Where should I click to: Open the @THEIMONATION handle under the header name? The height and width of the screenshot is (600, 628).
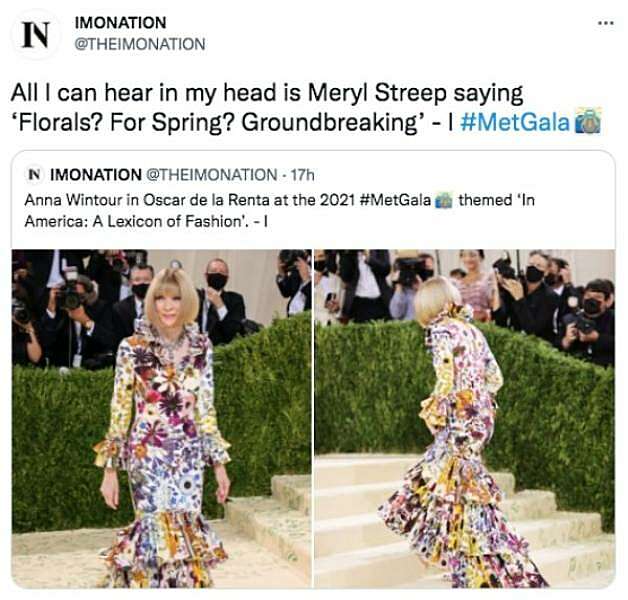[x=140, y=44]
